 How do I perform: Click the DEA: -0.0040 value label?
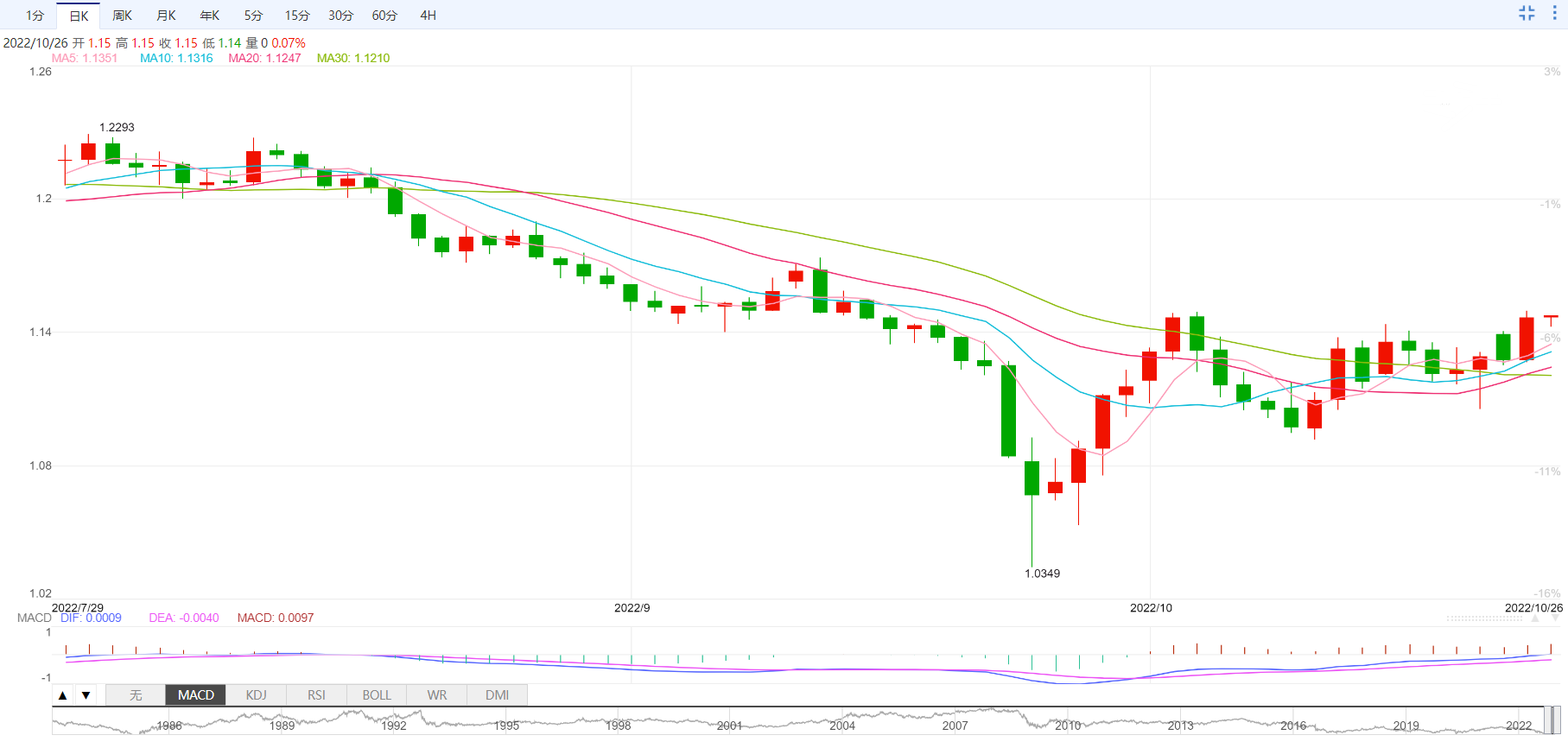[x=184, y=618]
